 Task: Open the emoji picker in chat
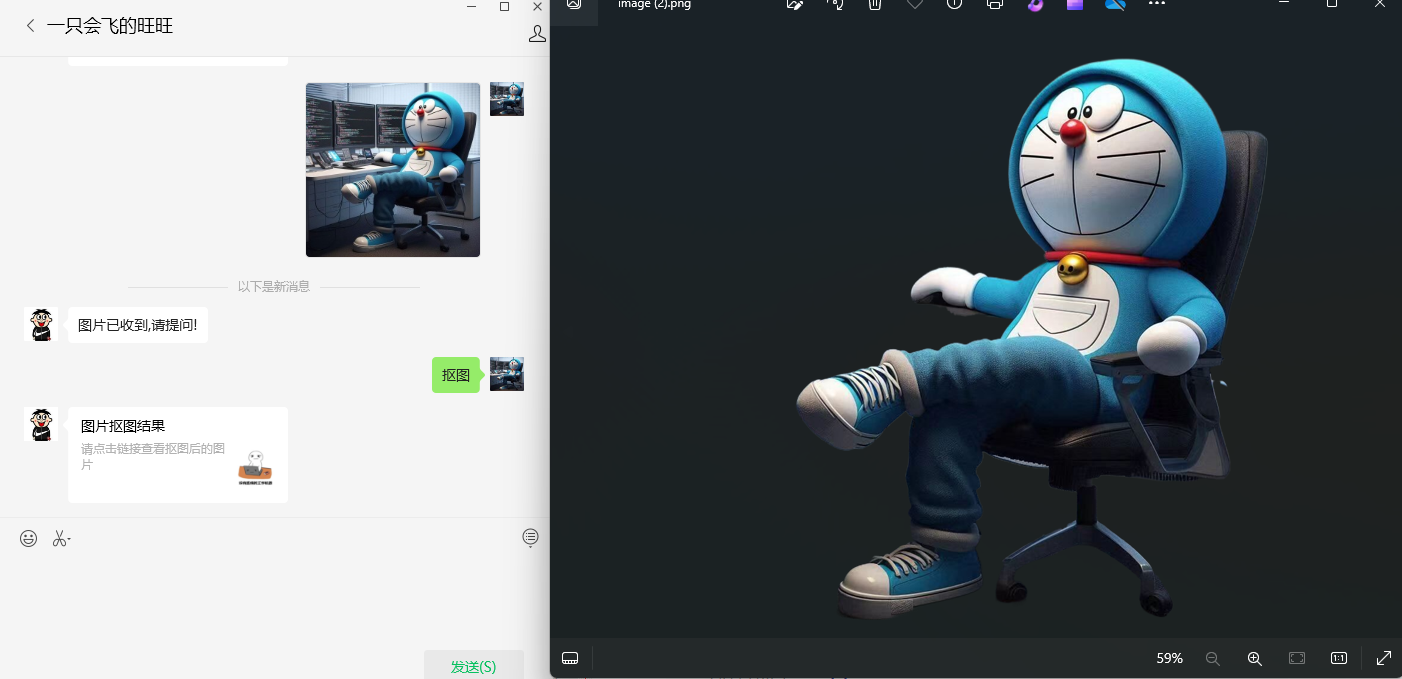tap(29, 538)
